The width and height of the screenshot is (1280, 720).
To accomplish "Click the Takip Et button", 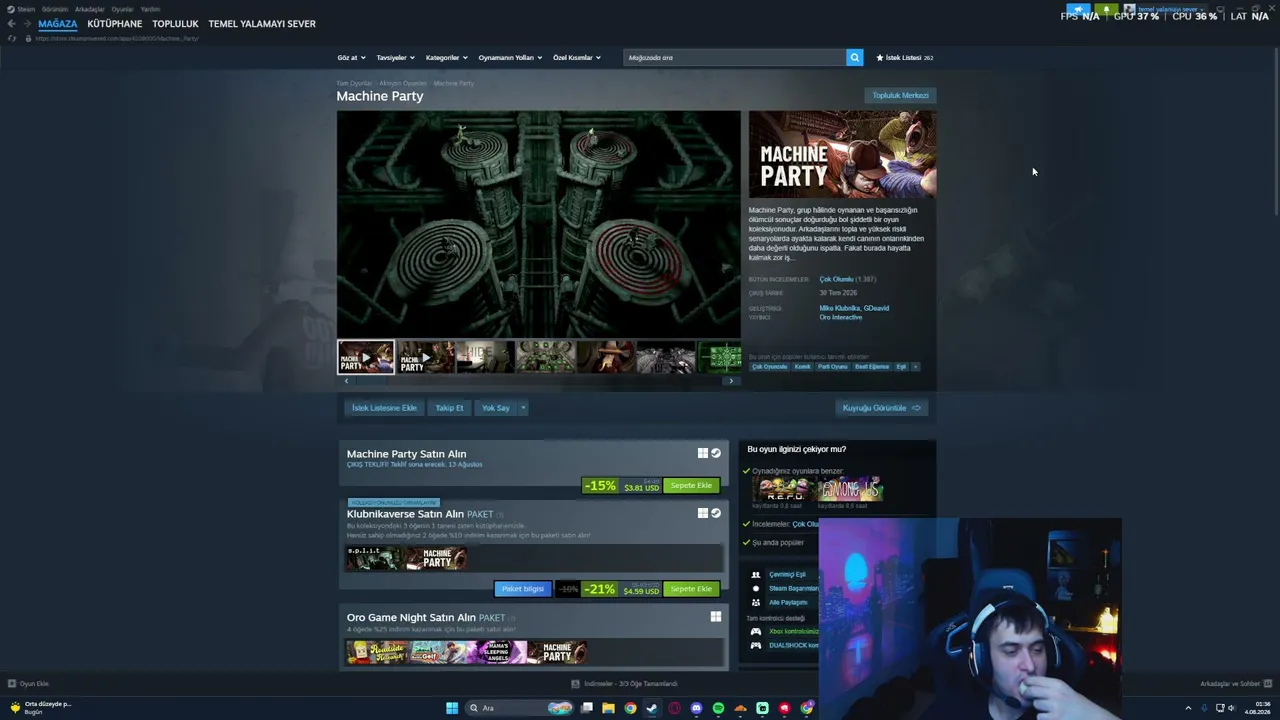I will pos(449,408).
